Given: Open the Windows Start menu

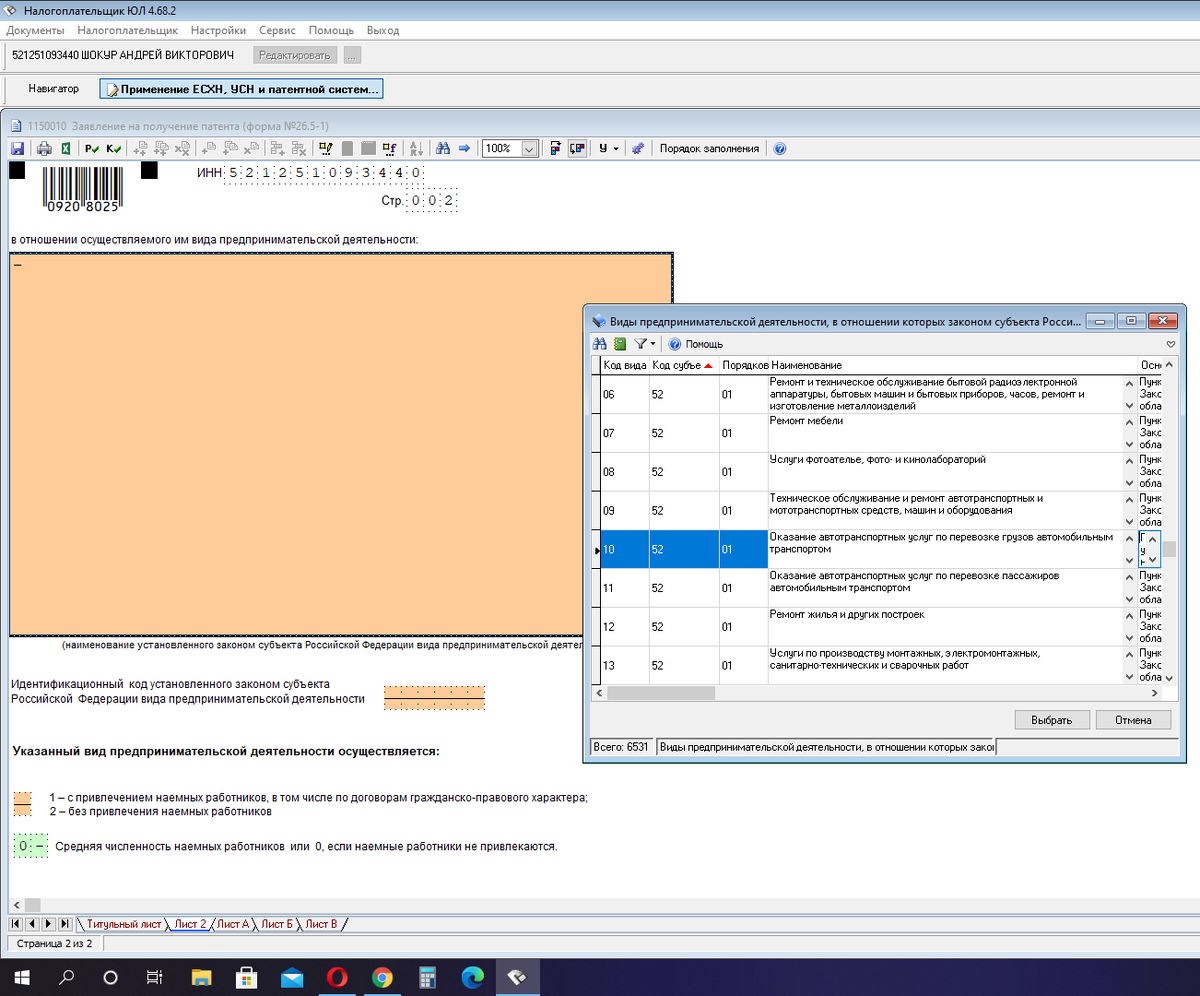Looking at the screenshot, I should pyautogui.click(x=22, y=977).
